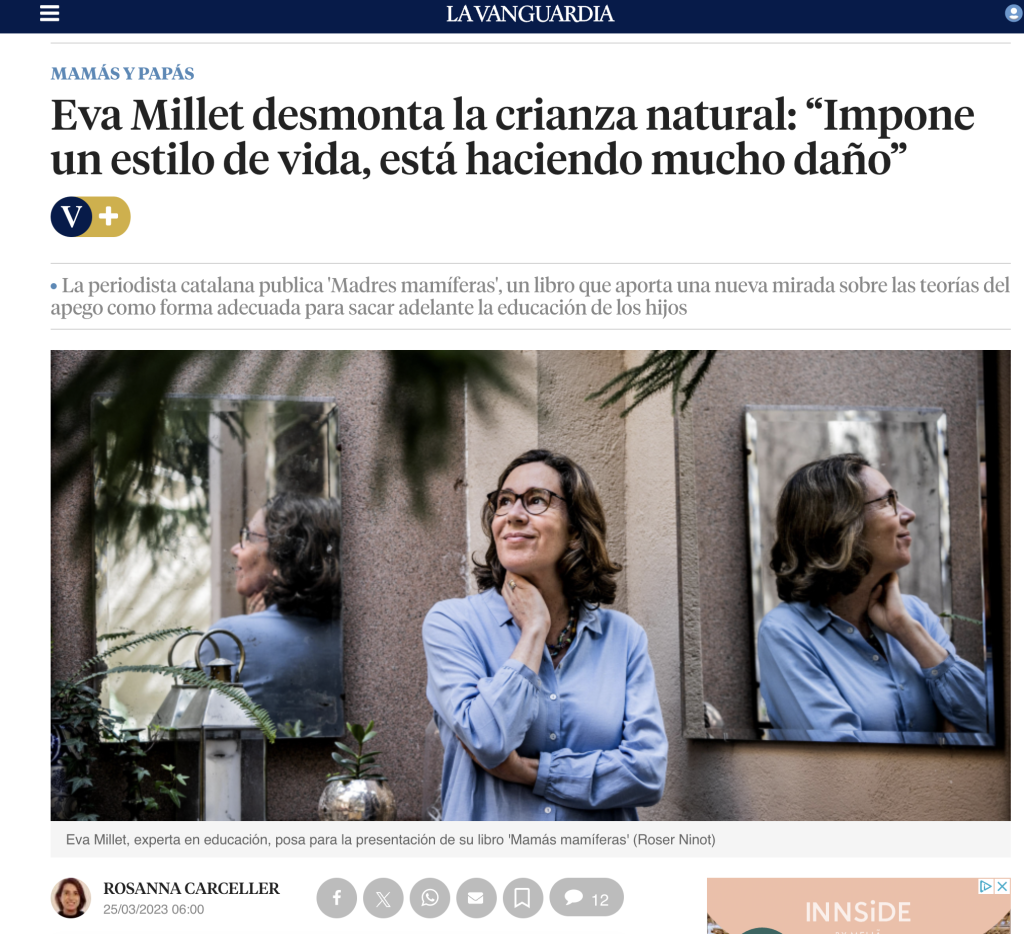Share the article on X

click(x=383, y=898)
